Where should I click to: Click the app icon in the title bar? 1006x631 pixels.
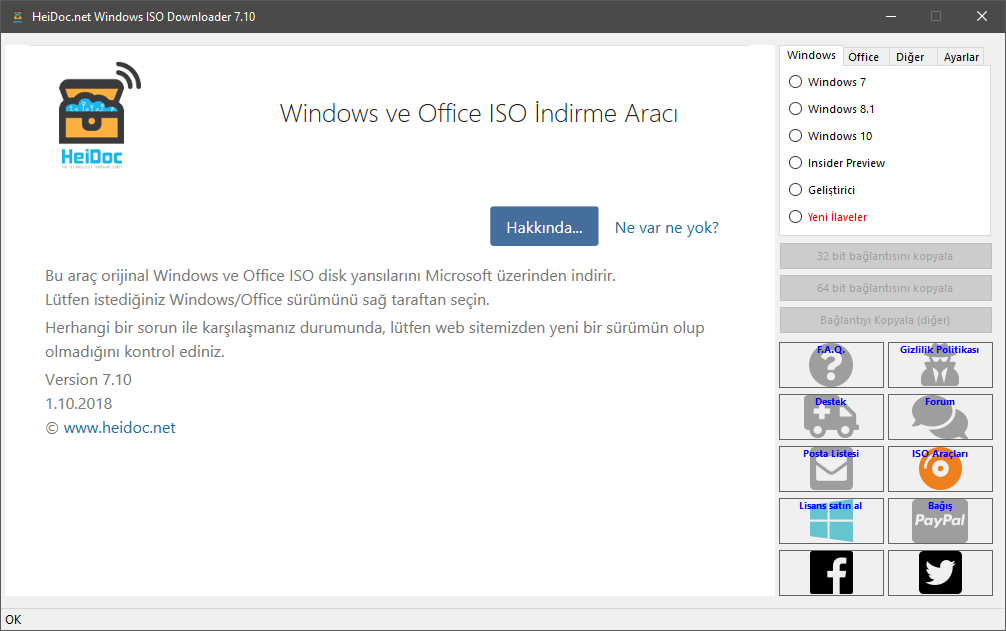point(17,17)
